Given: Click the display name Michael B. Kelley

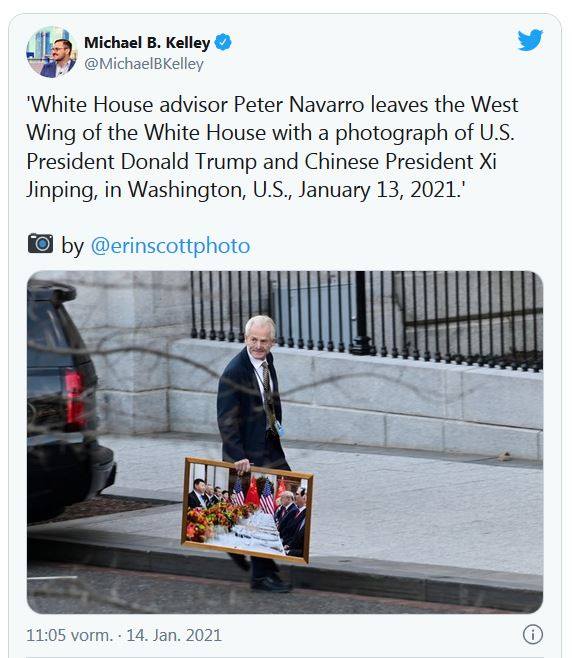Looking at the screenshot, I should [x=147, y=43].
